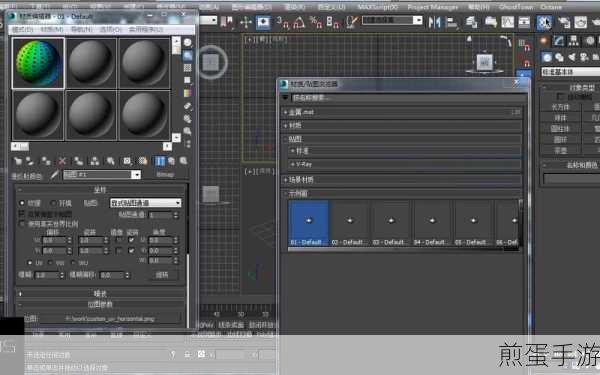The height and width of the screenshot is (375, 600).
Task: Select the Move tool in main toolbar
Action: pyautogui.click(x=246, y=23)
